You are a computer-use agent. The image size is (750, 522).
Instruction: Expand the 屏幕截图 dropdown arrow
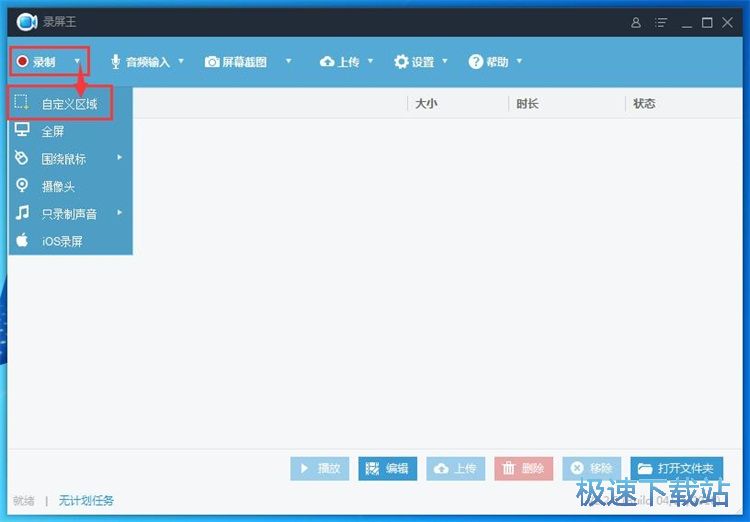coord(288,61)
